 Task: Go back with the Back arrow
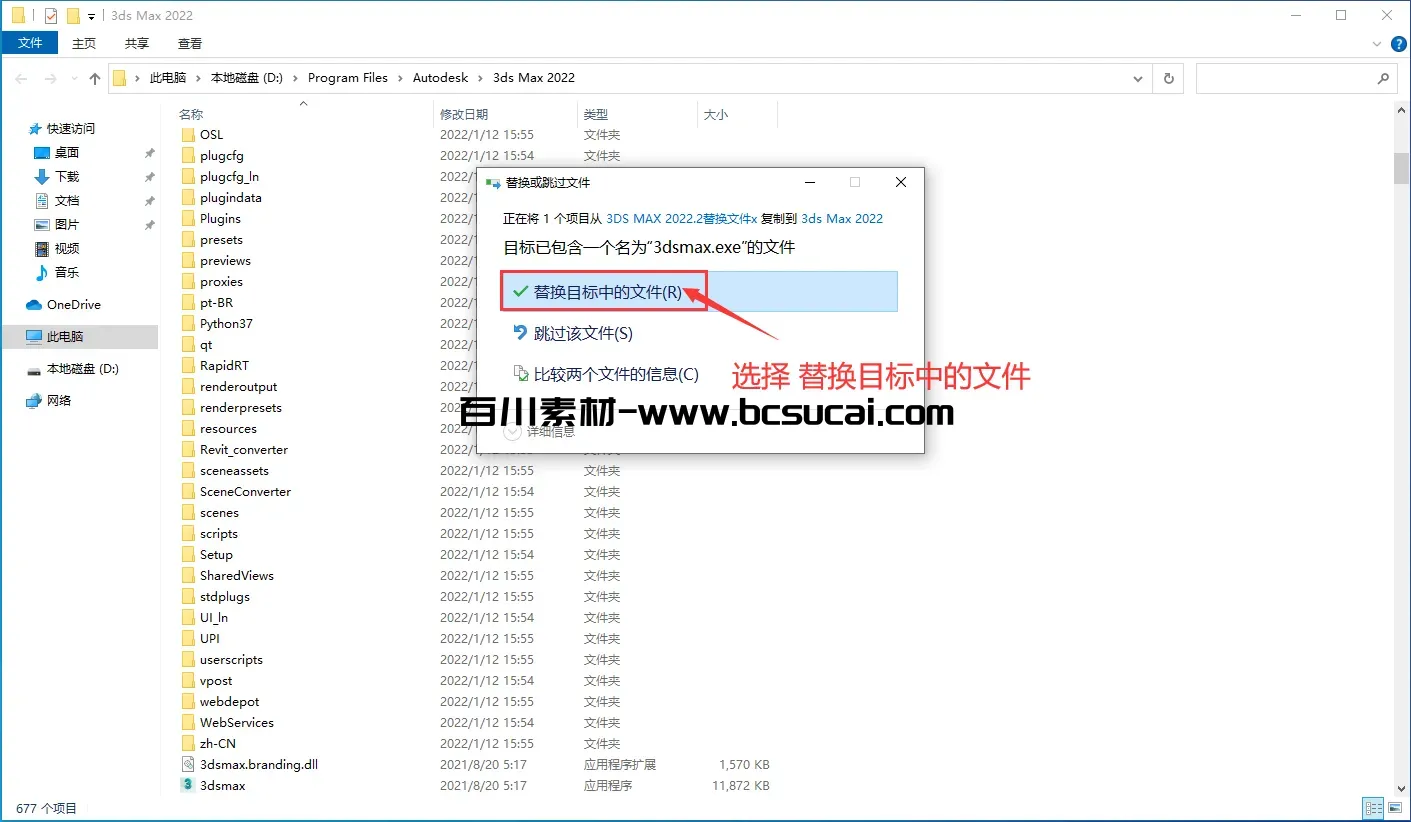22,78
